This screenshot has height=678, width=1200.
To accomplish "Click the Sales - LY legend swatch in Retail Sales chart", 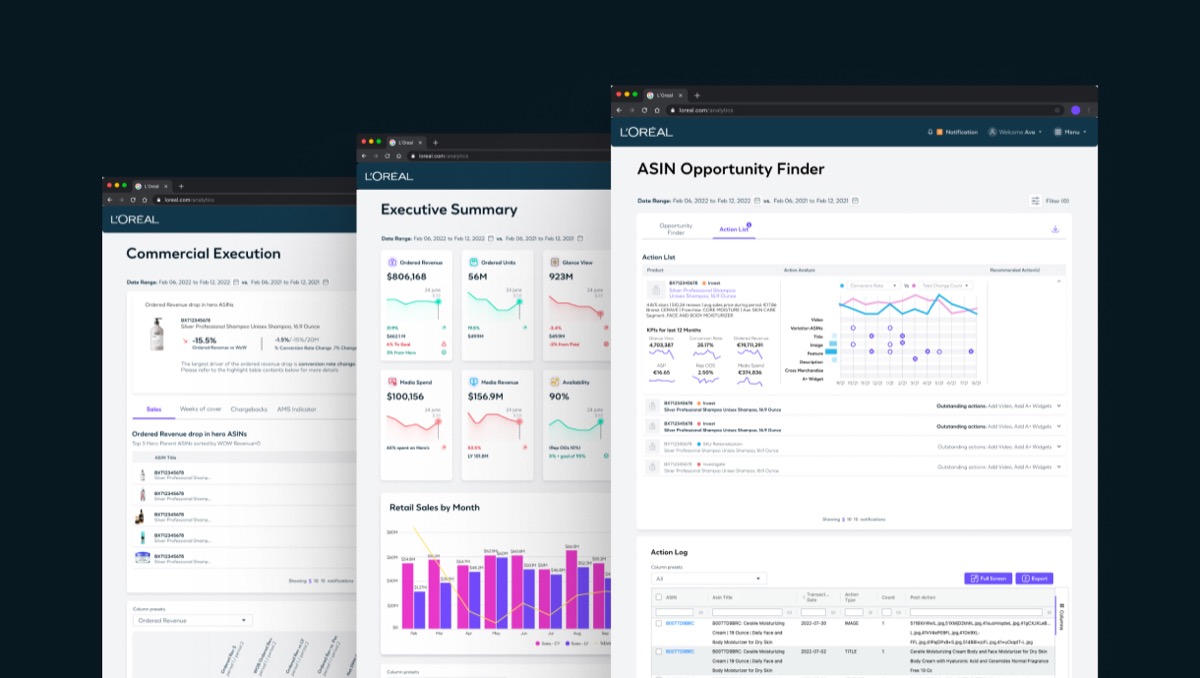I will pyautogui.click(x=567, y=643).
